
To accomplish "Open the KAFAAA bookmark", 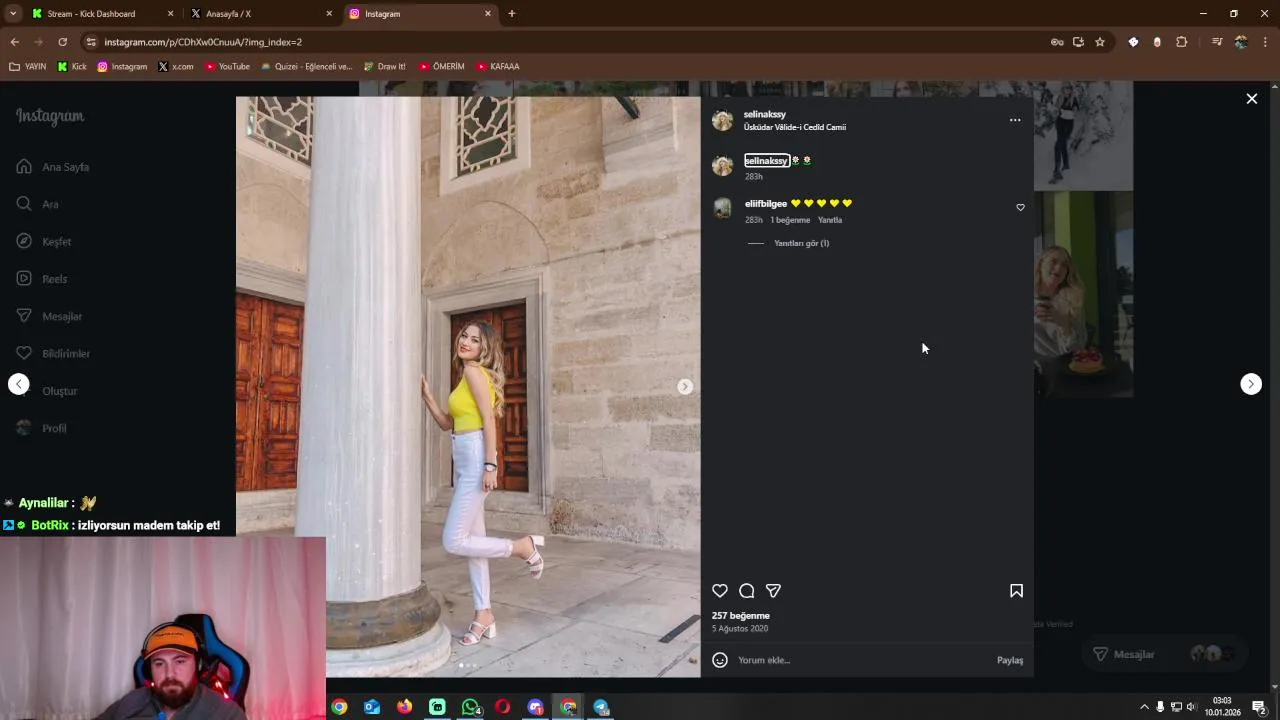I will [x=497, y=67].
